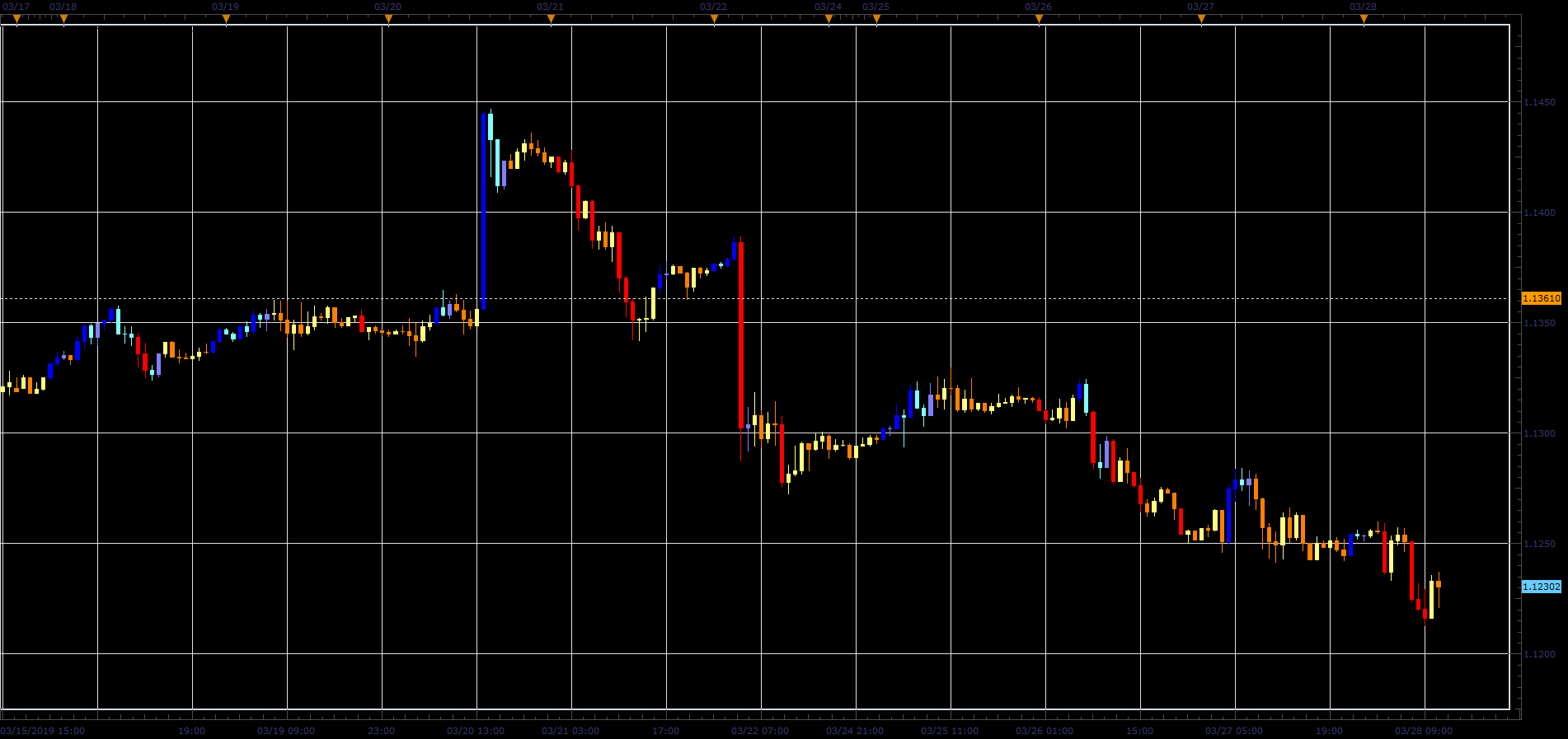Click the 03/20 13:00 time label
The width and height of the screenshot is (1568, 739).
point(476,731)
